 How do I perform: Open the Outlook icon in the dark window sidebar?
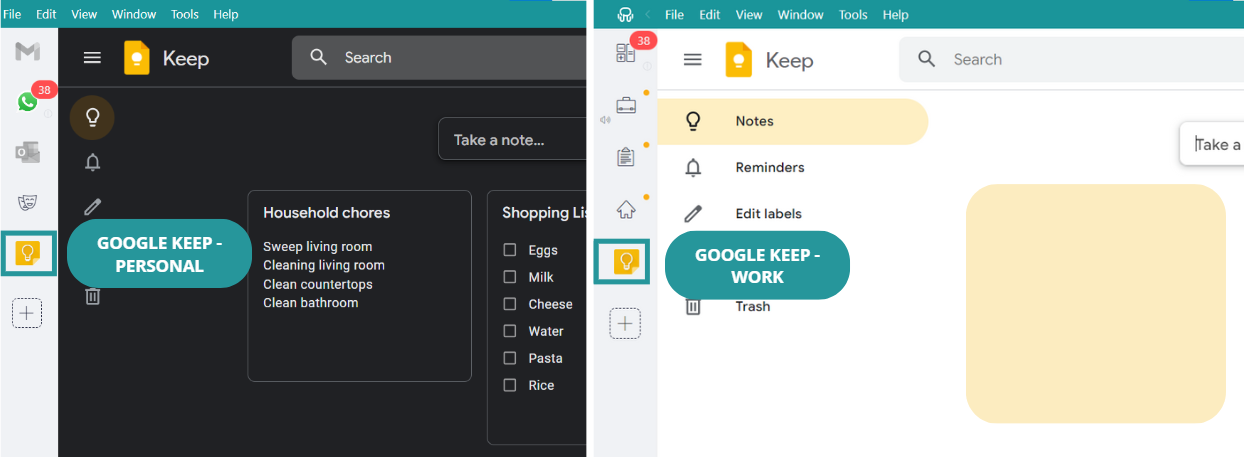(x=27, y=153)
